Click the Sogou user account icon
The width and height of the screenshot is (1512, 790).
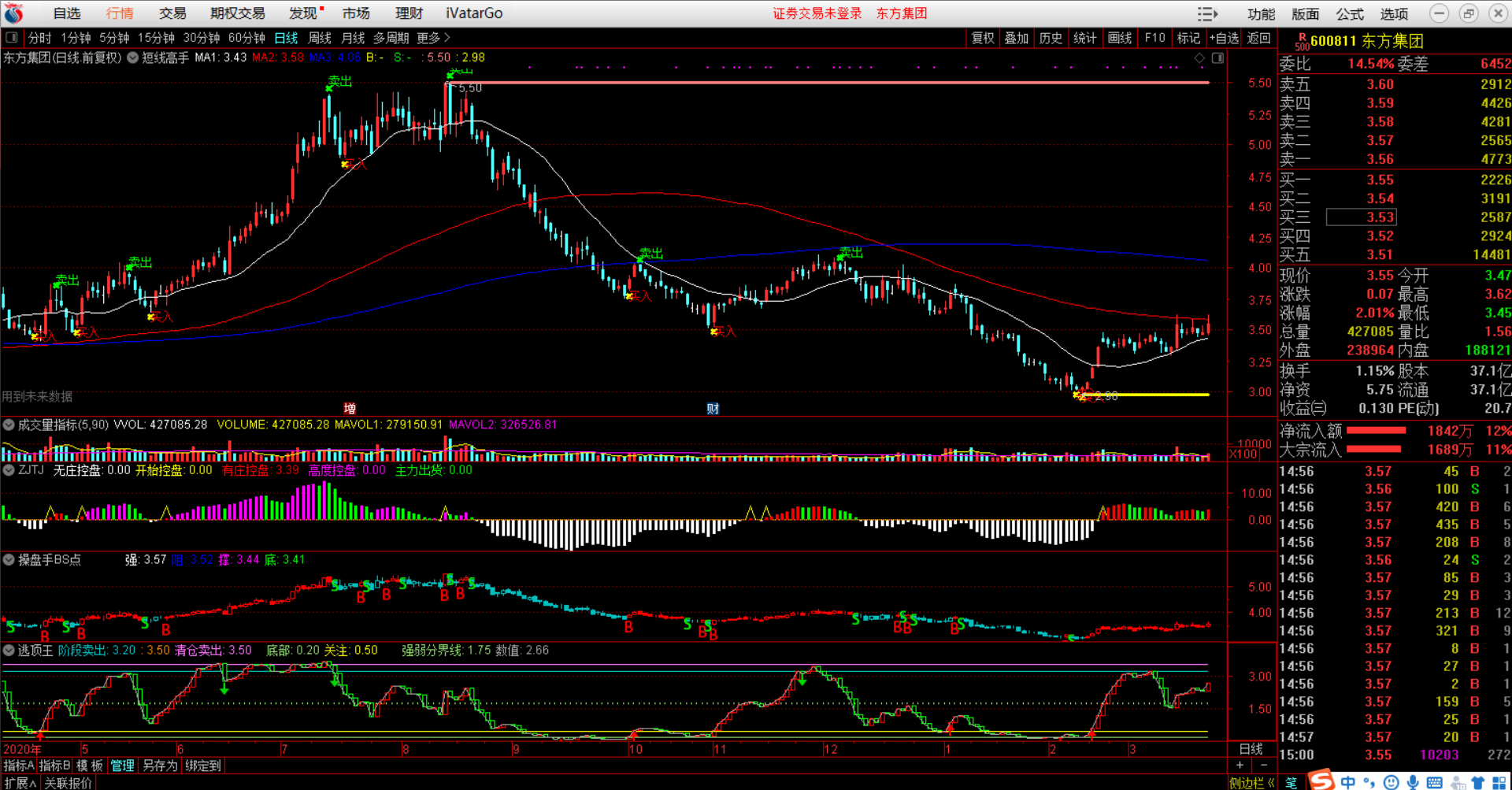tap(1457, 782)
